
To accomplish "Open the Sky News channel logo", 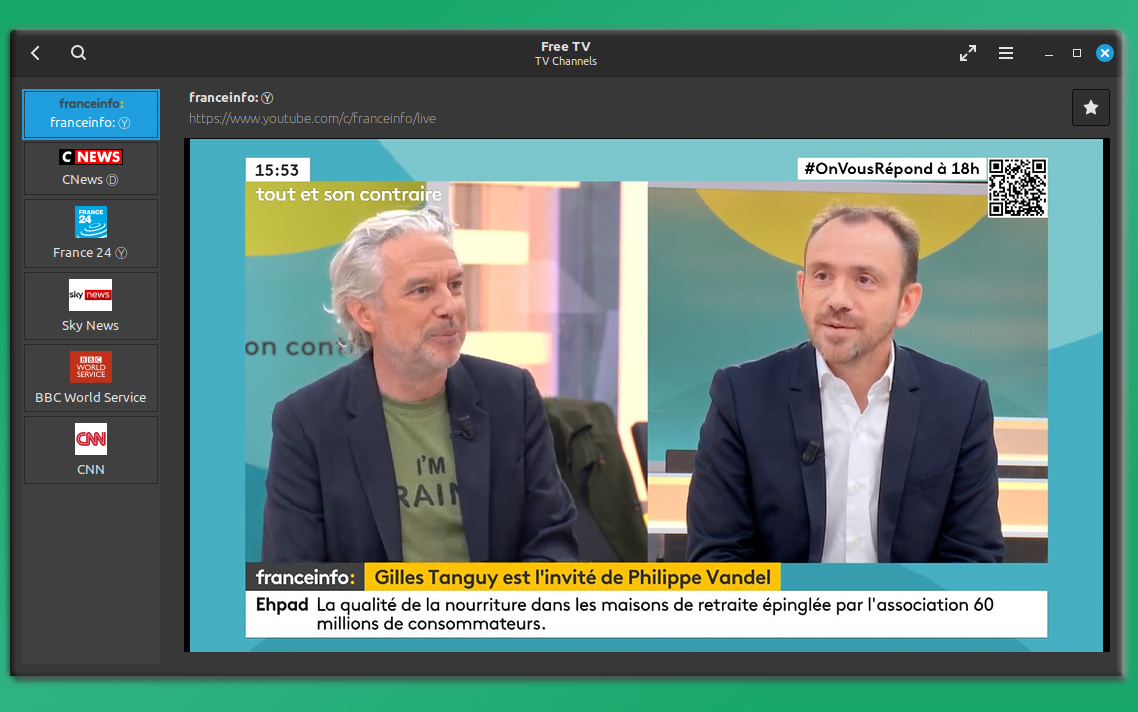I will pos(91,295).
